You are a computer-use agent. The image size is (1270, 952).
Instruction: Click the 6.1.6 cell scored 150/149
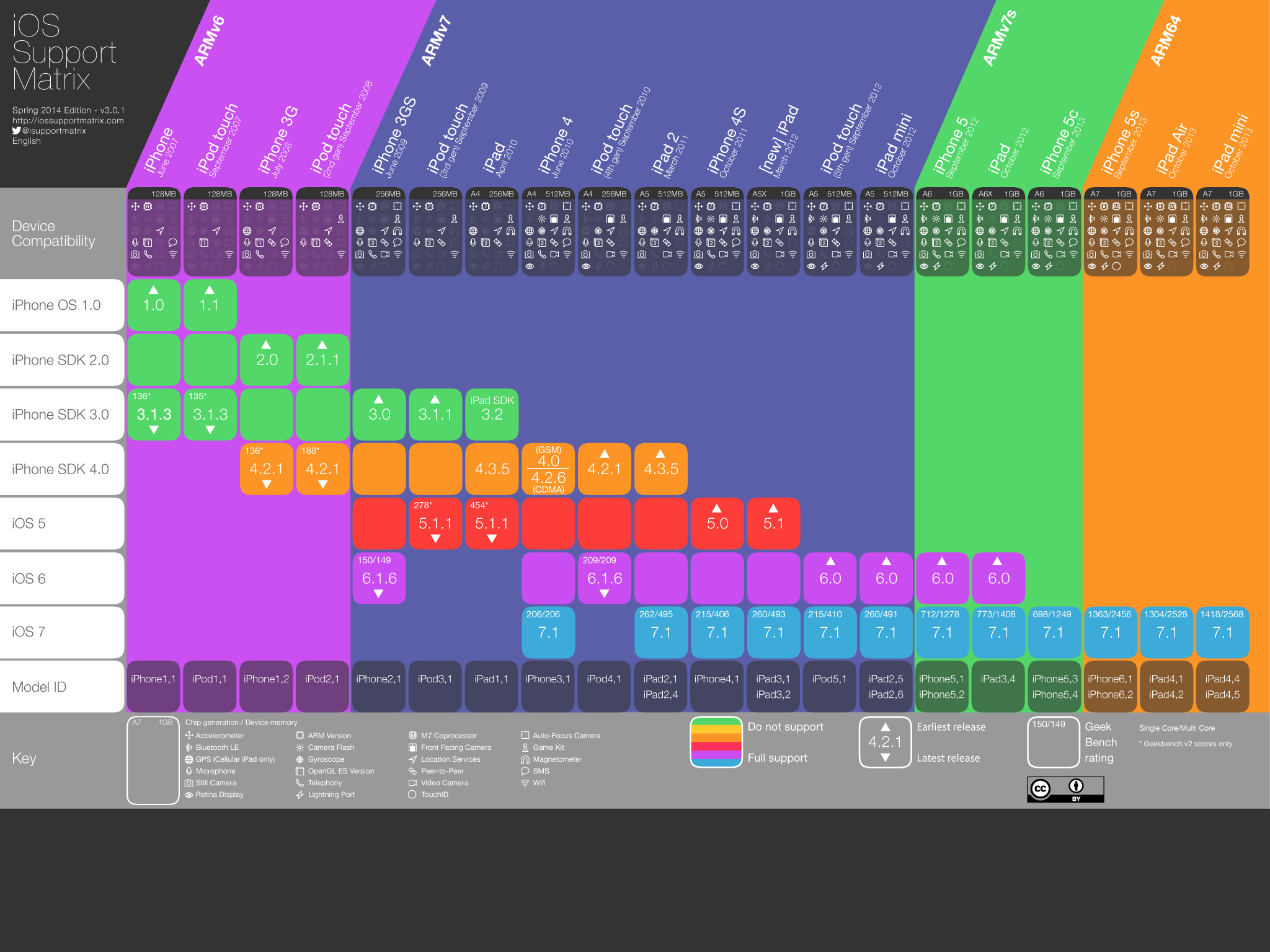(379, 578)
